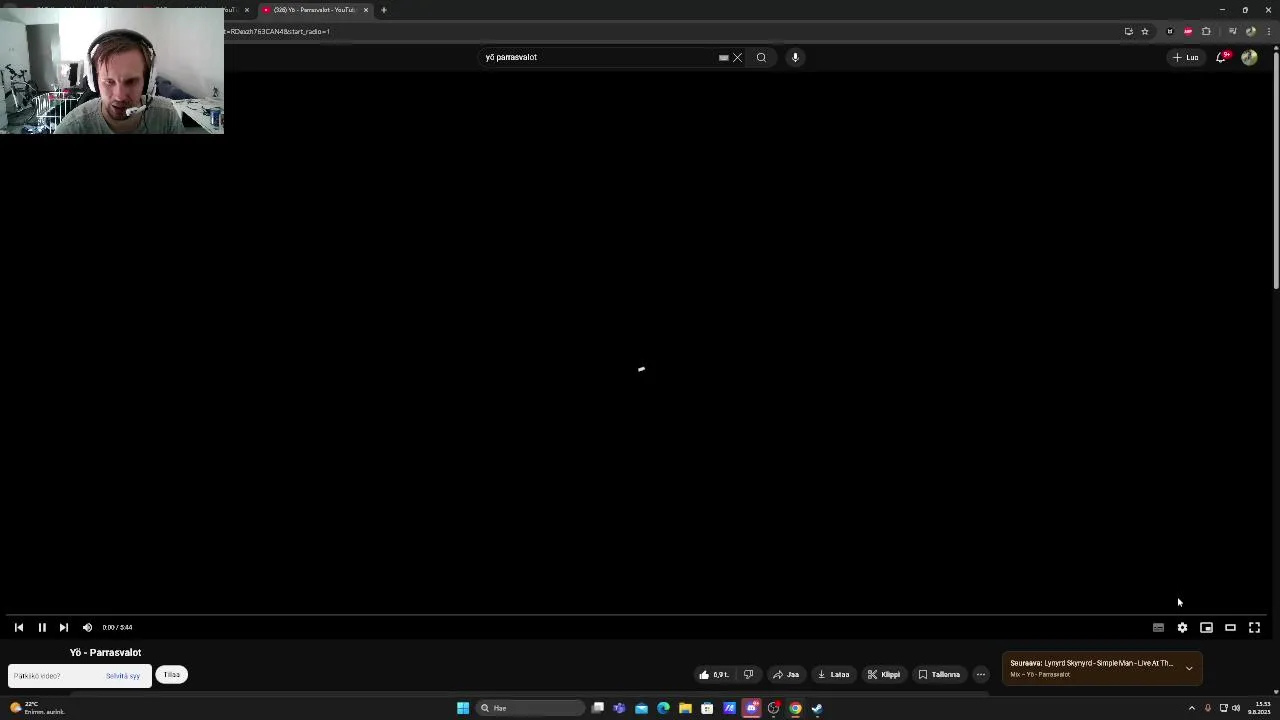Image resolution: width=1280 pixels, height=720 pixels.
Task: Pause the video playback
Action: click(42, 627)
